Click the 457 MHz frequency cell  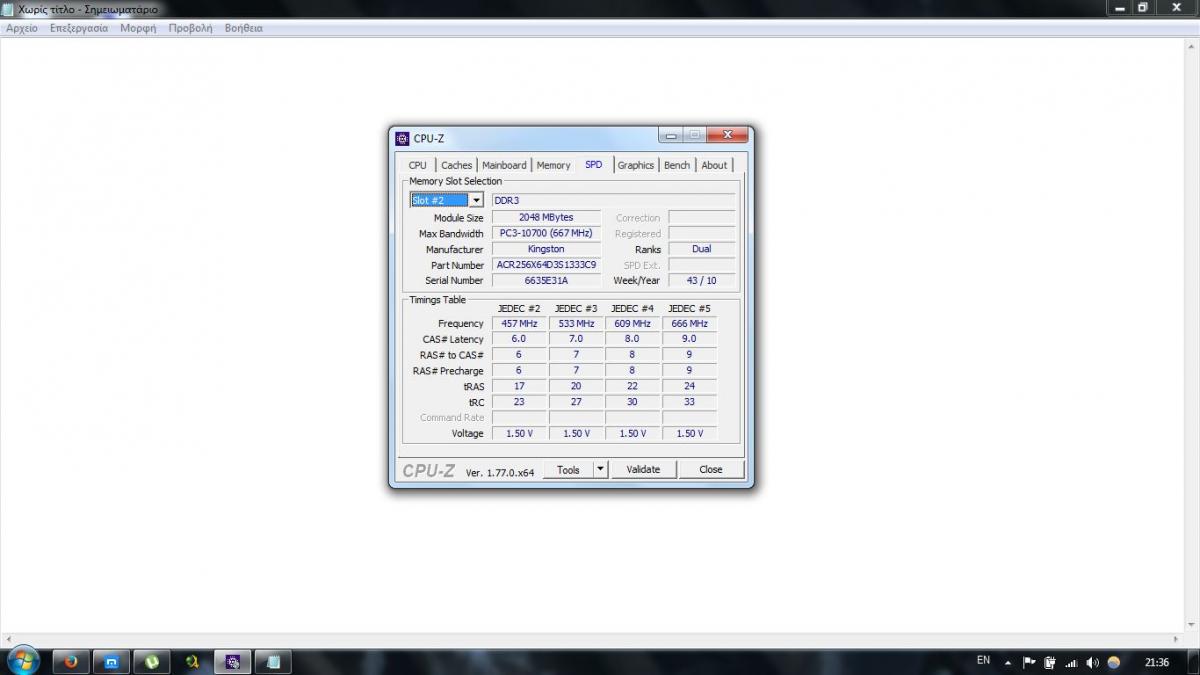pos(519,324)
